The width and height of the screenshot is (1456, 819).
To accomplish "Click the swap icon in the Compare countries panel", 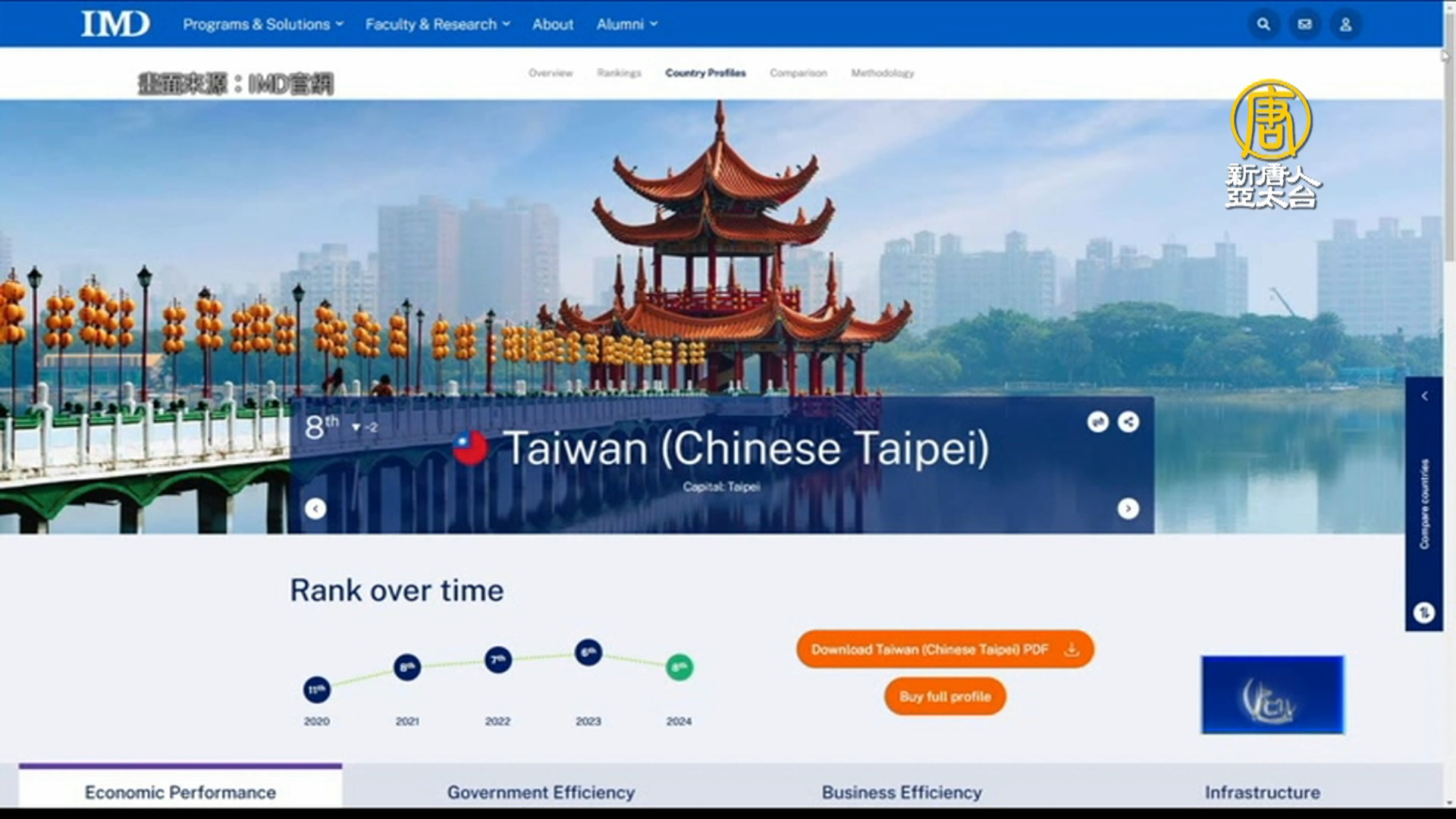I will tap(1424, 612).
